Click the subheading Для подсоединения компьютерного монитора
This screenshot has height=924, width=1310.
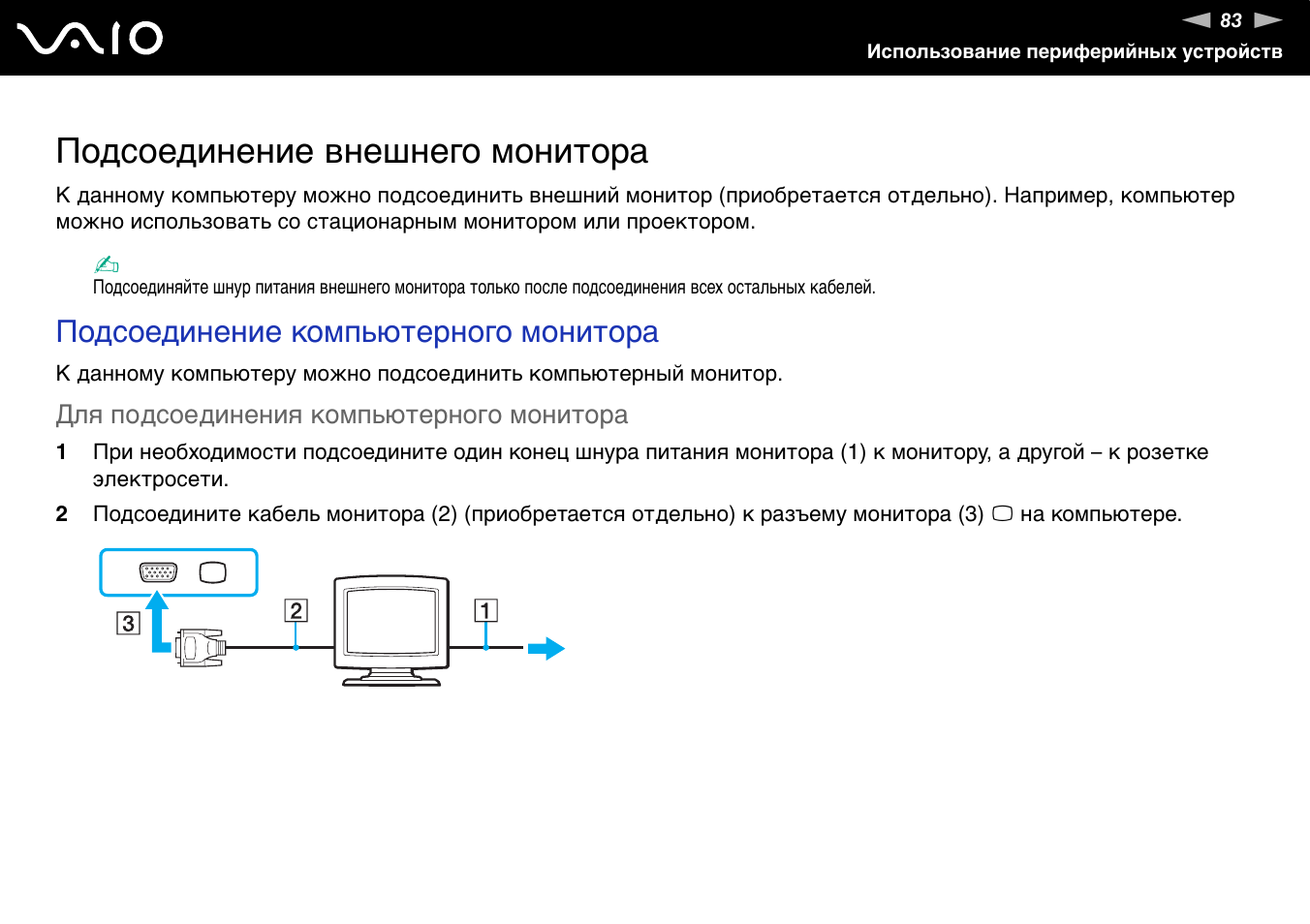(342, 415)
